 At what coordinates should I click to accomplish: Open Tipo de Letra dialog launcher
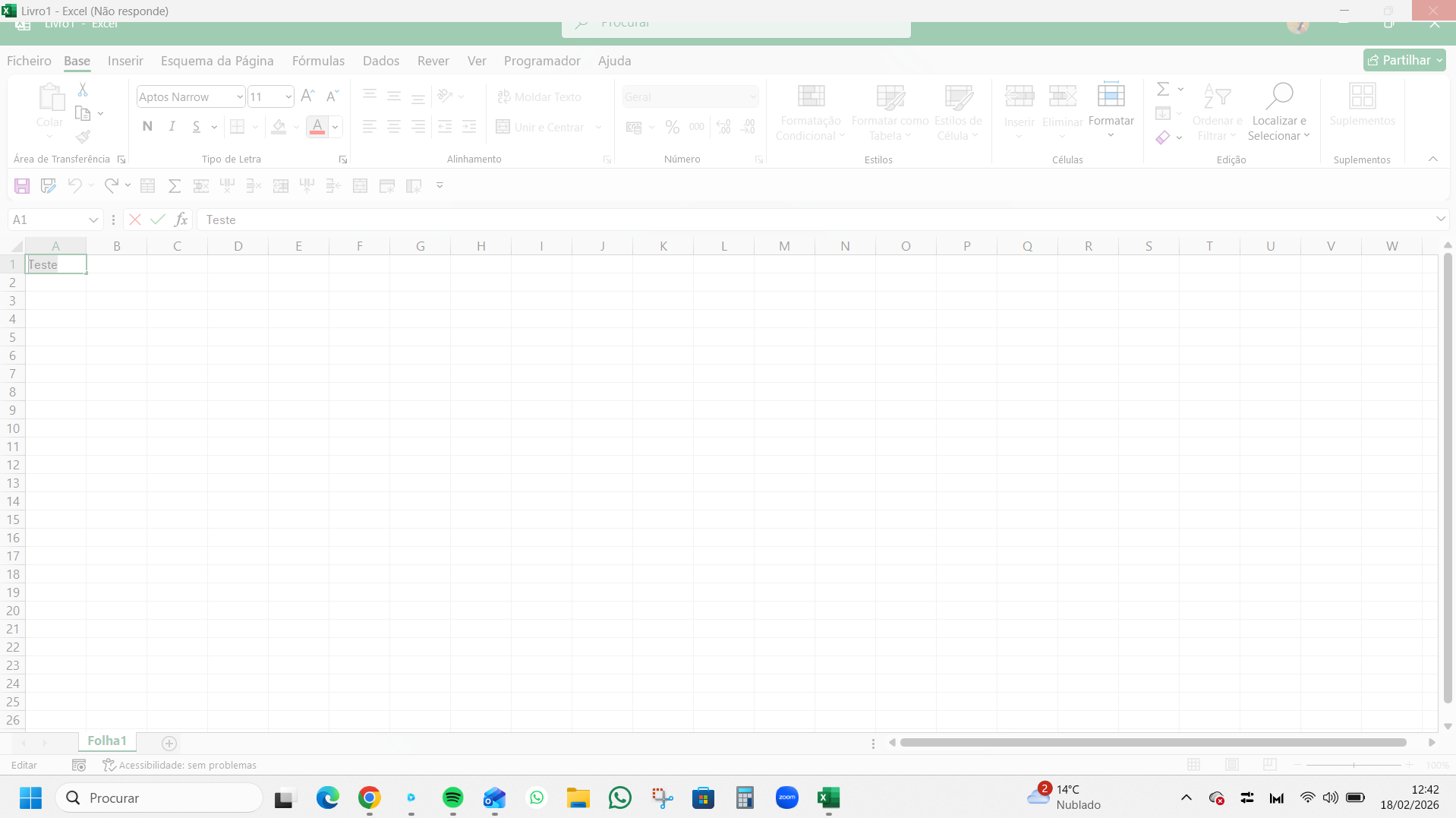[343, 159]
